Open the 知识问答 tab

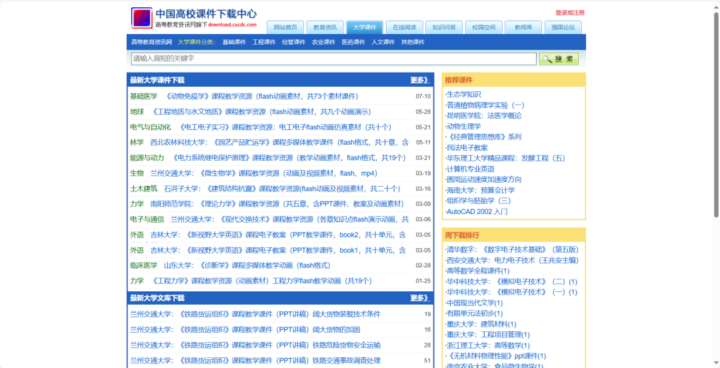tap(444, 27)
